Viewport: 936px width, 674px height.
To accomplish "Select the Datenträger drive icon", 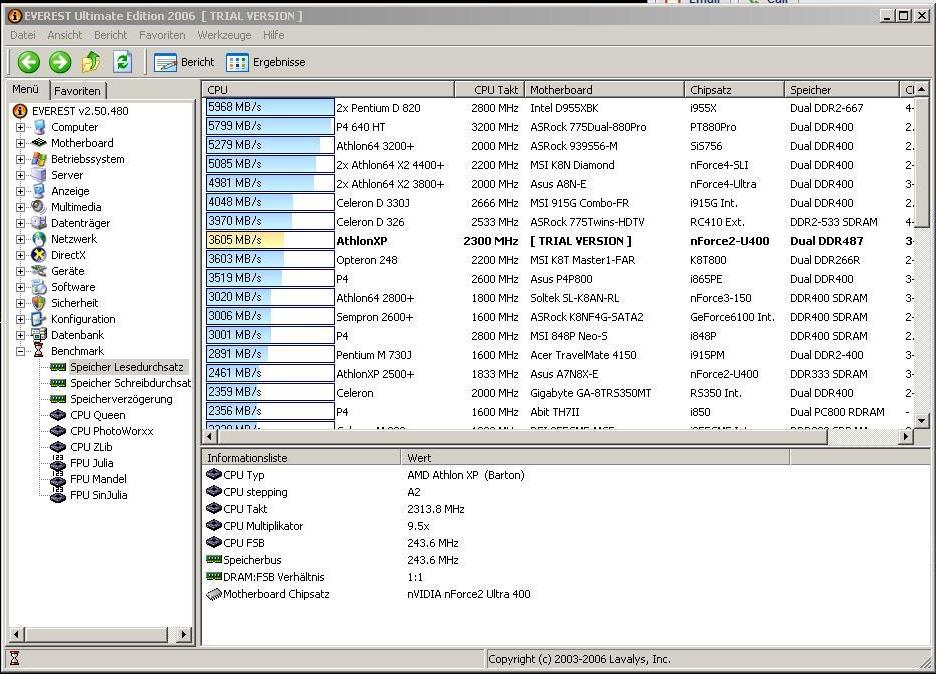I will point(39,223).
